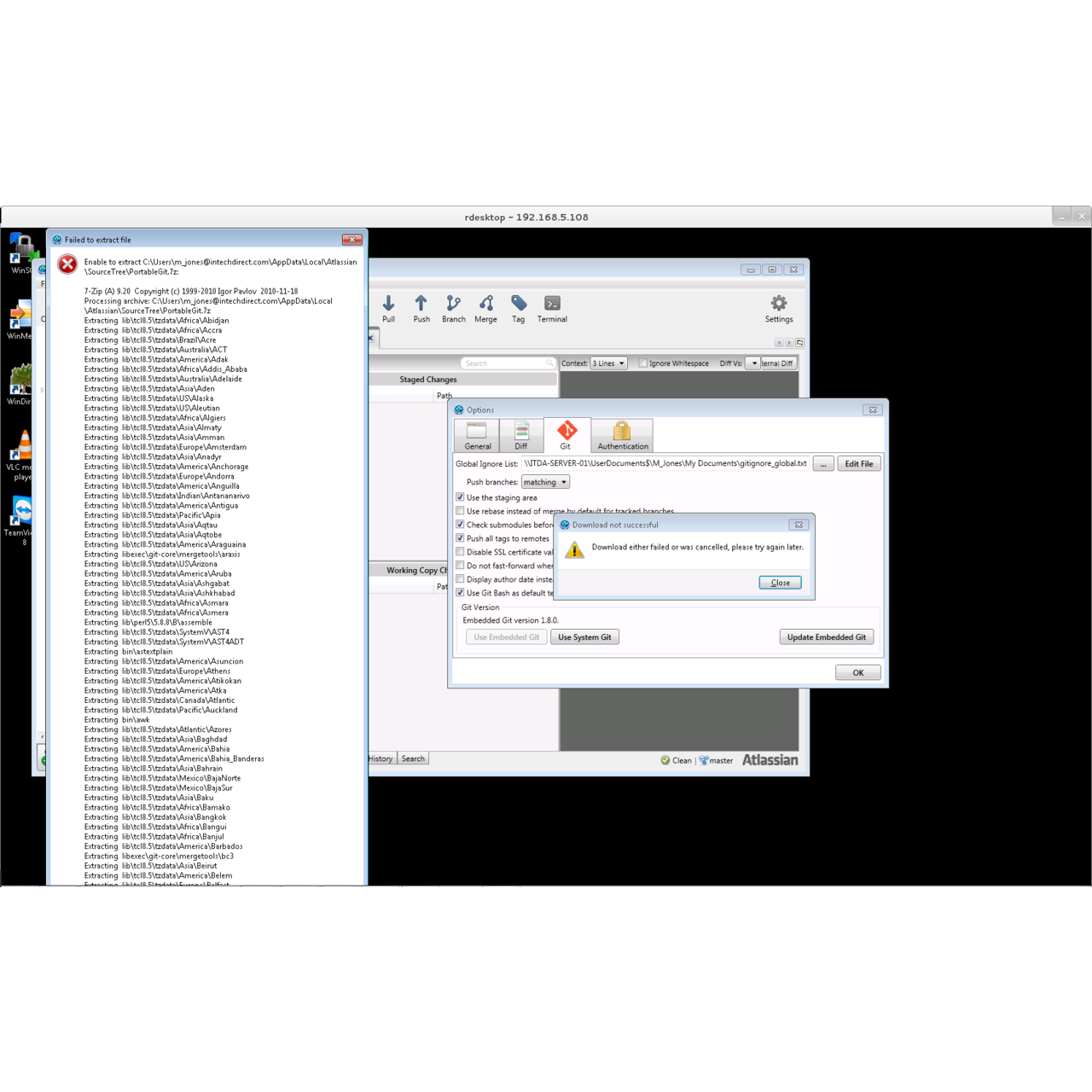
Task: Click the 'master' branch status indicator
Action: 716,760
